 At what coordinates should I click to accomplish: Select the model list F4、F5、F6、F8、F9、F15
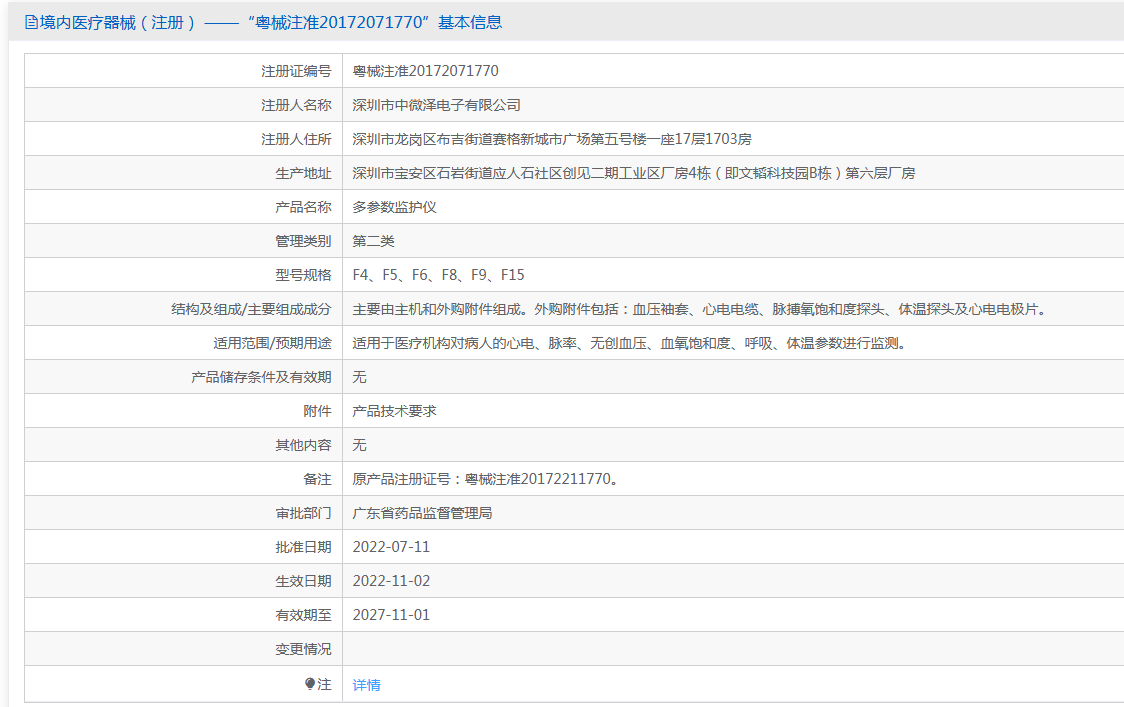pos(438,275)
